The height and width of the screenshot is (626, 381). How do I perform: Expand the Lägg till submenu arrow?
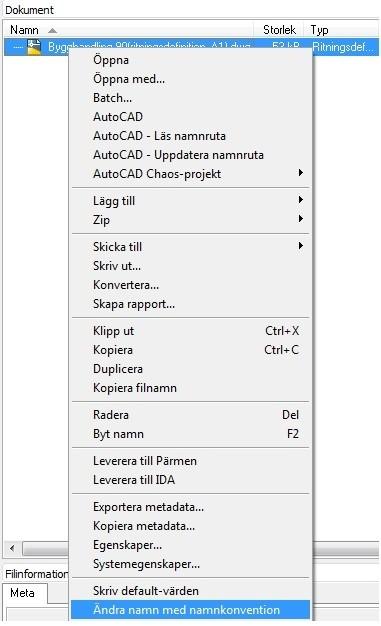[301, 199]
